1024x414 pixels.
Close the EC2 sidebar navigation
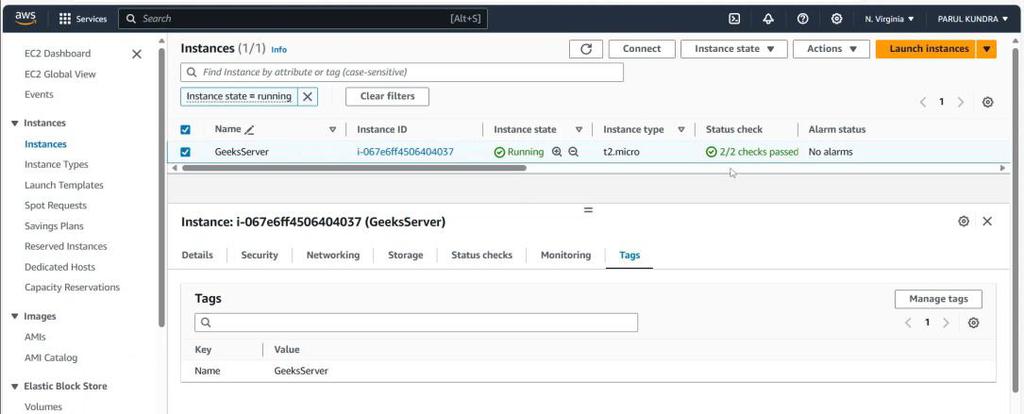click(x=136, y=54)
